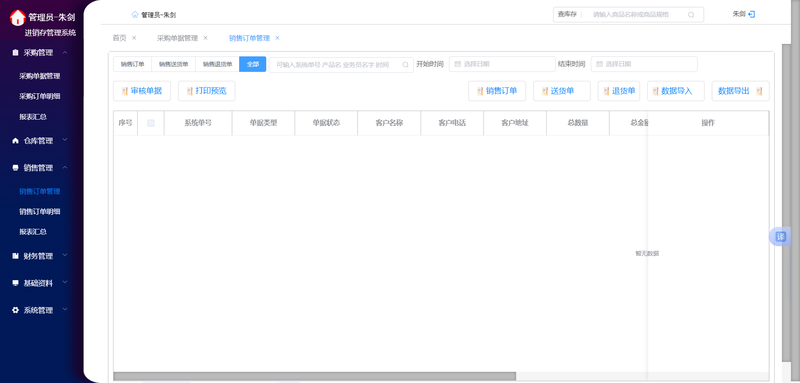Image resolution: width=800 pixels, height=383 pixels.
Task: Click the red house logo icon
Action: coord(17,17)
